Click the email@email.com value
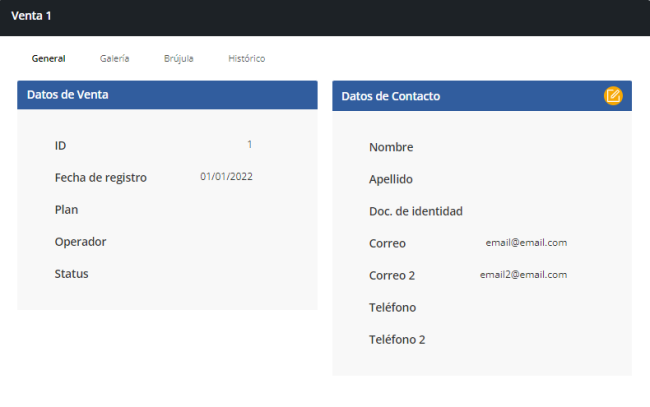 pyautogui.click(x=526, y=242)
